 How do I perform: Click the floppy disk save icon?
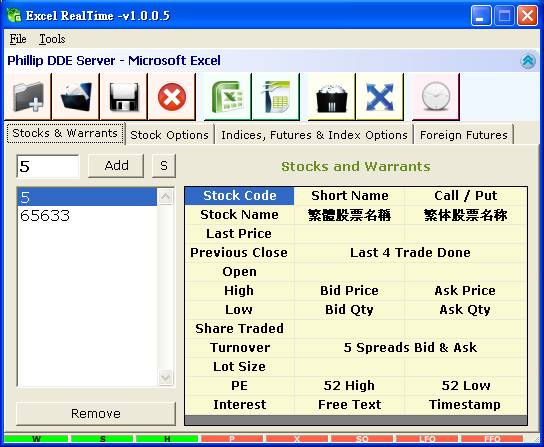(x=124, y=96)
